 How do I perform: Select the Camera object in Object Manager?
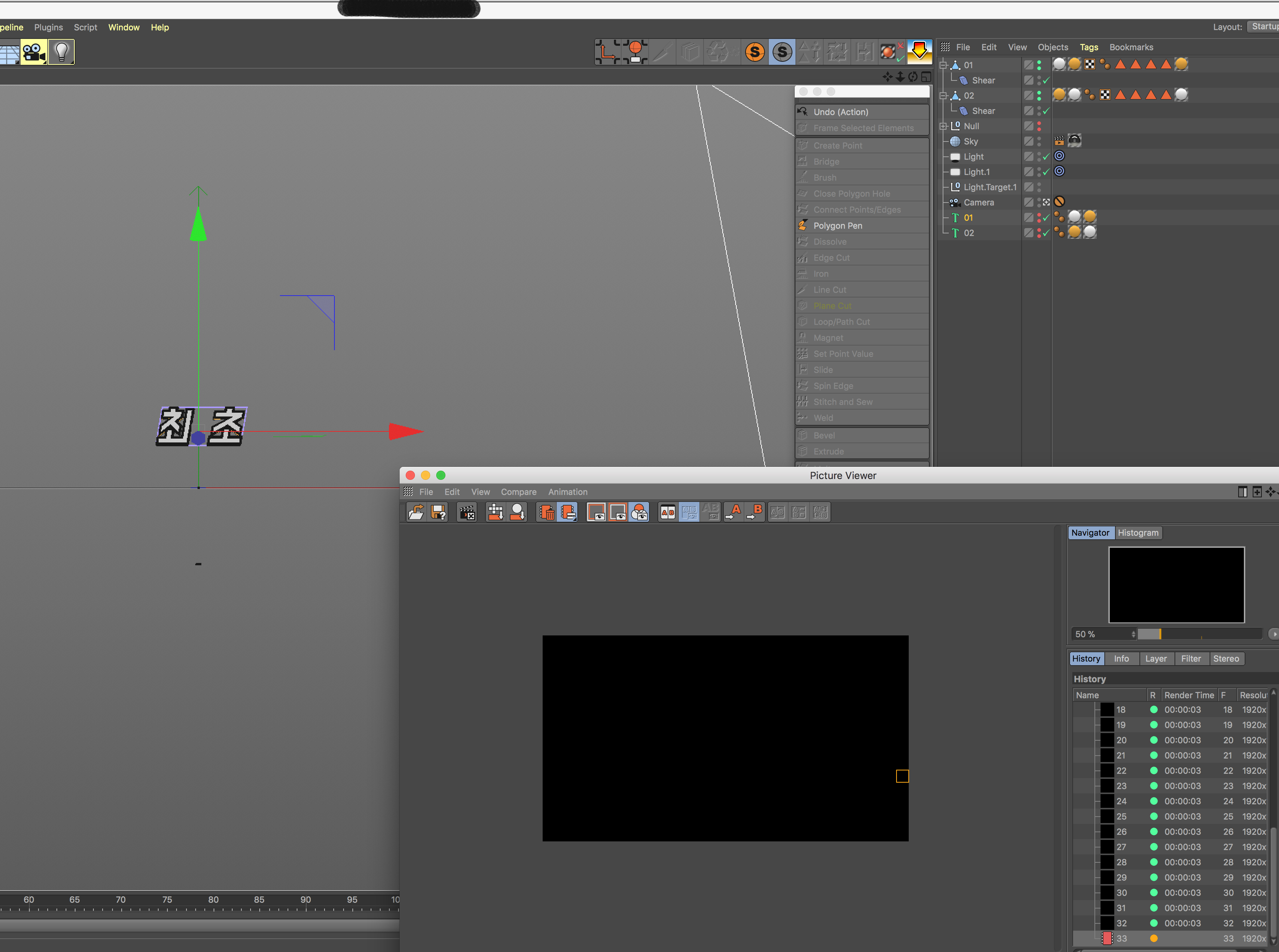coord(978,202)
